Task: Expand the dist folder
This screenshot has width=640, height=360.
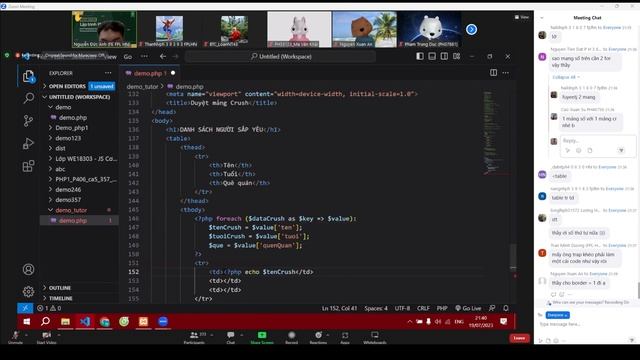Action: pos(60,148)
